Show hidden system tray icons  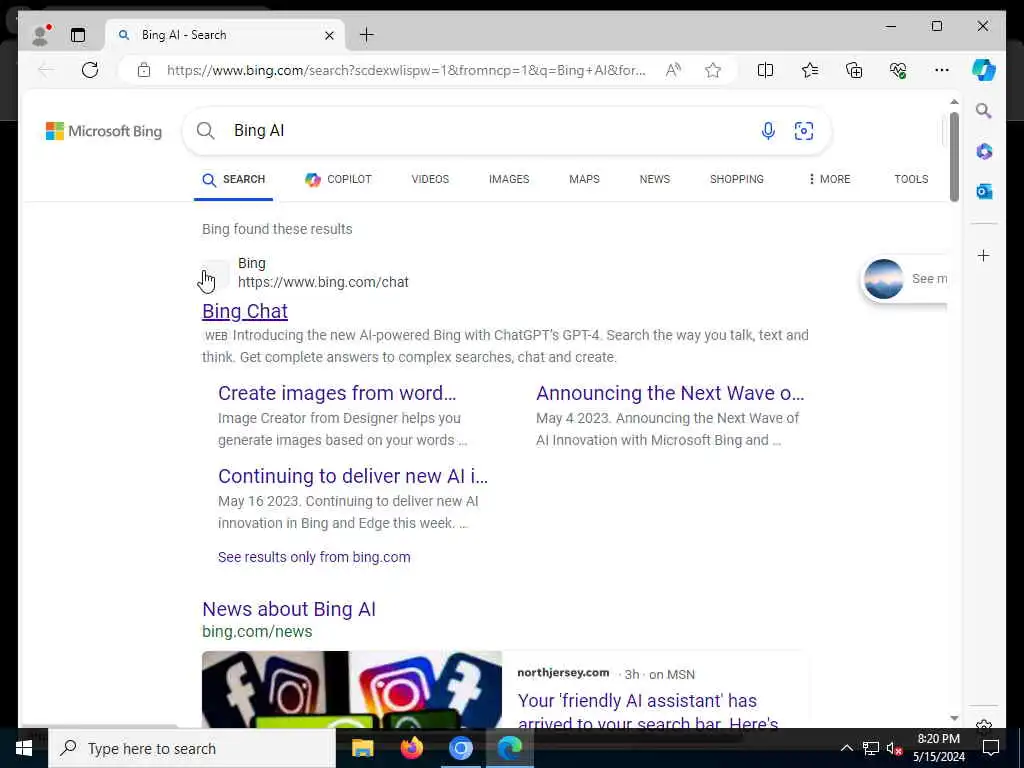tap(846, 748)
